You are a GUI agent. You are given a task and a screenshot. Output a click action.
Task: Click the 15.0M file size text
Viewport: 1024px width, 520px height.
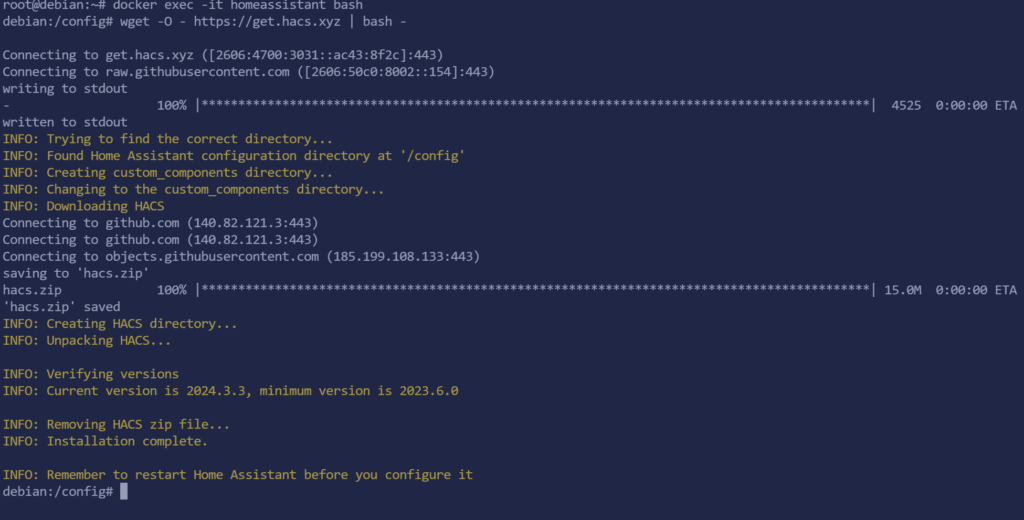pos(903,290)
